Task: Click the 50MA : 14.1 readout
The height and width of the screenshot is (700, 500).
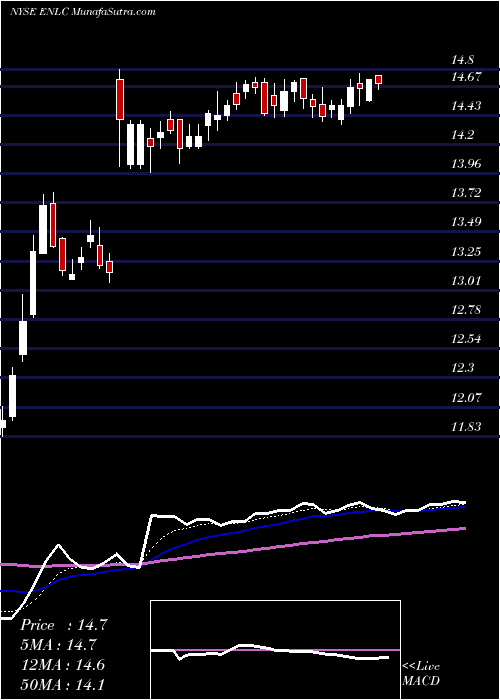Action: pos(62,685)
